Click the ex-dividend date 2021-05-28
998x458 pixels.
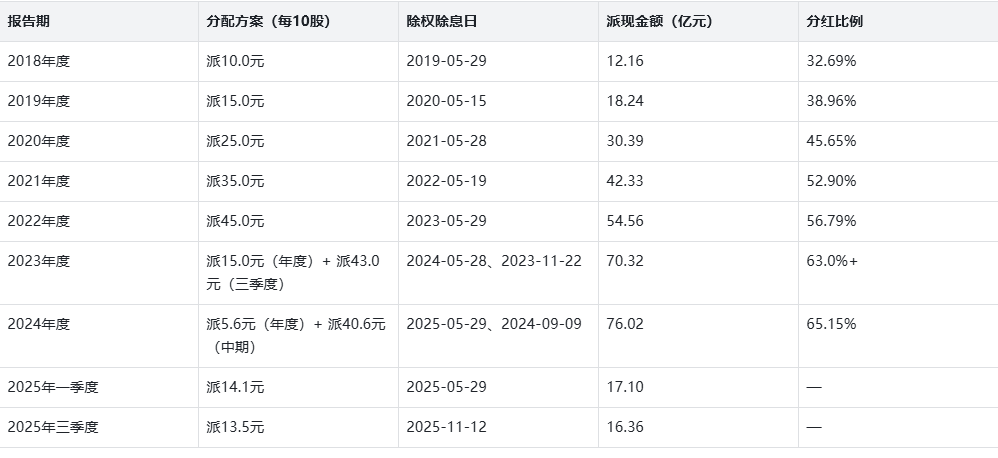tap(446, 141)
